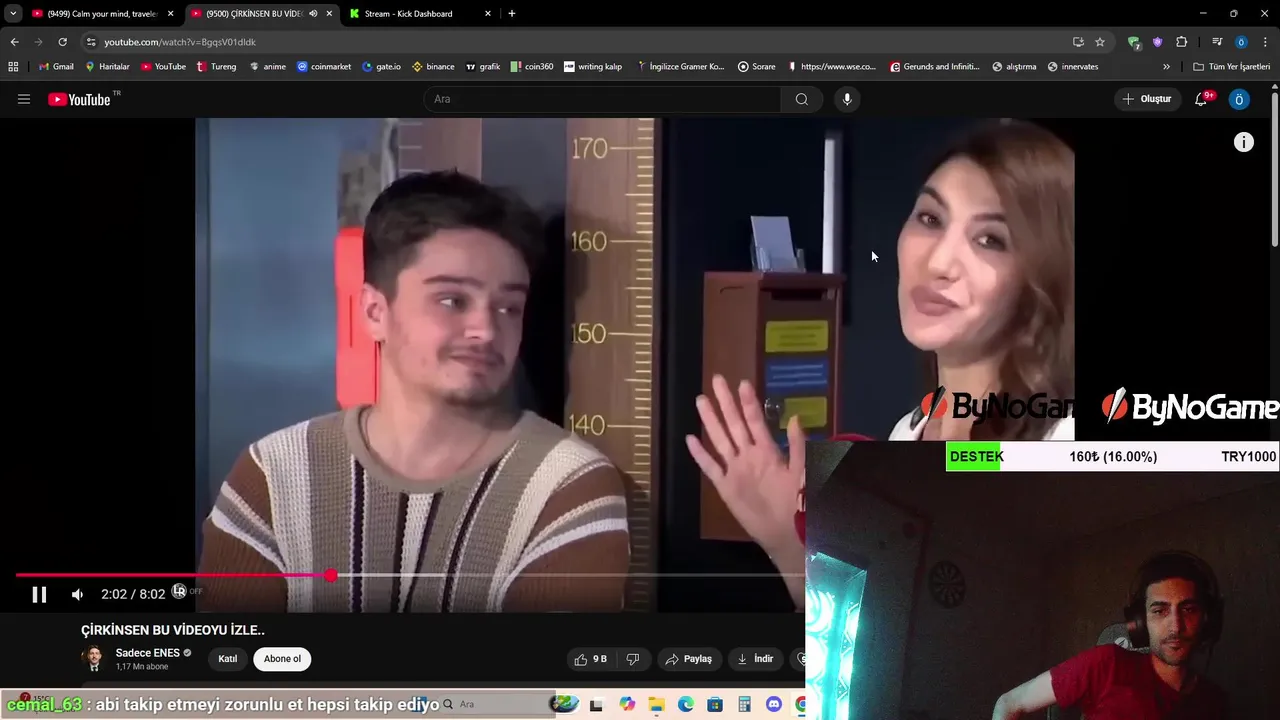Open the Chrome three-dot menu
Viewport: 1280px width, 720px height.
1265,42
